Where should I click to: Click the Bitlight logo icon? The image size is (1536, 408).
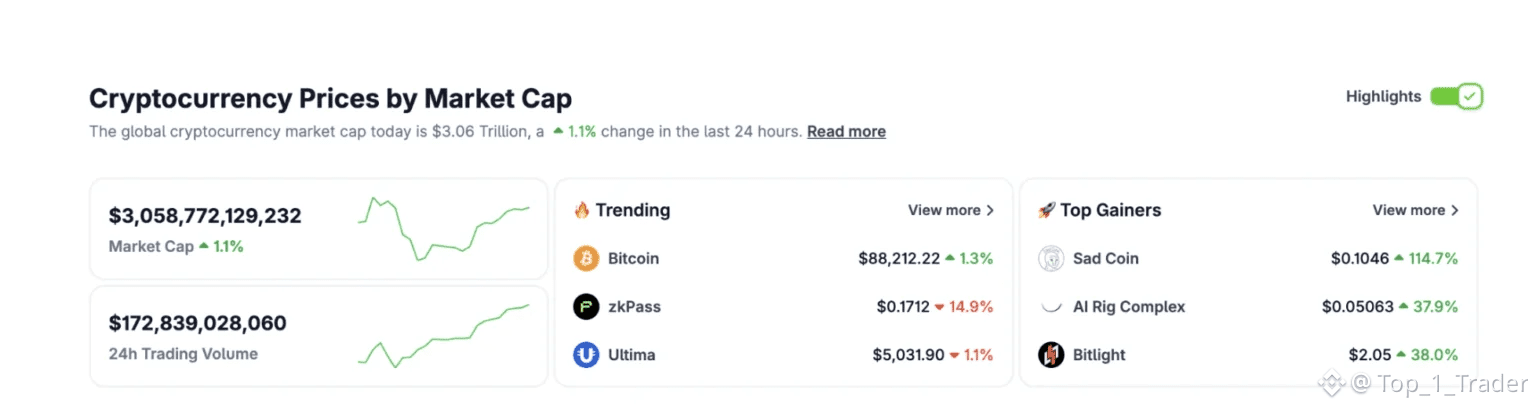tap(1051, 354)
